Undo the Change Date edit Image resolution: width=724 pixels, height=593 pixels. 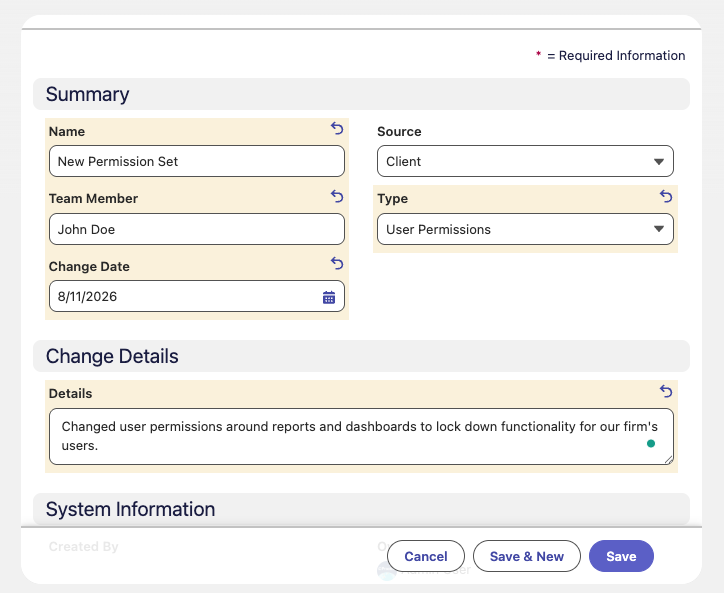(337, 263)
